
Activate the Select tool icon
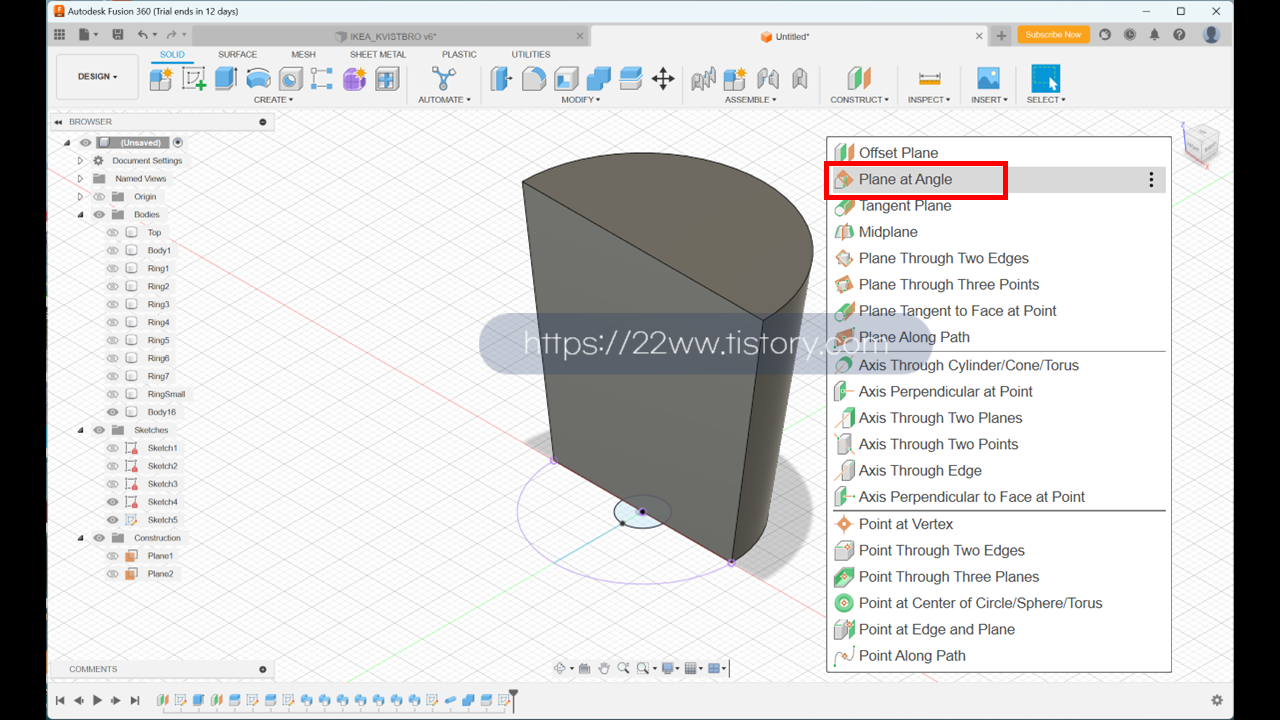coord(1045,78)
